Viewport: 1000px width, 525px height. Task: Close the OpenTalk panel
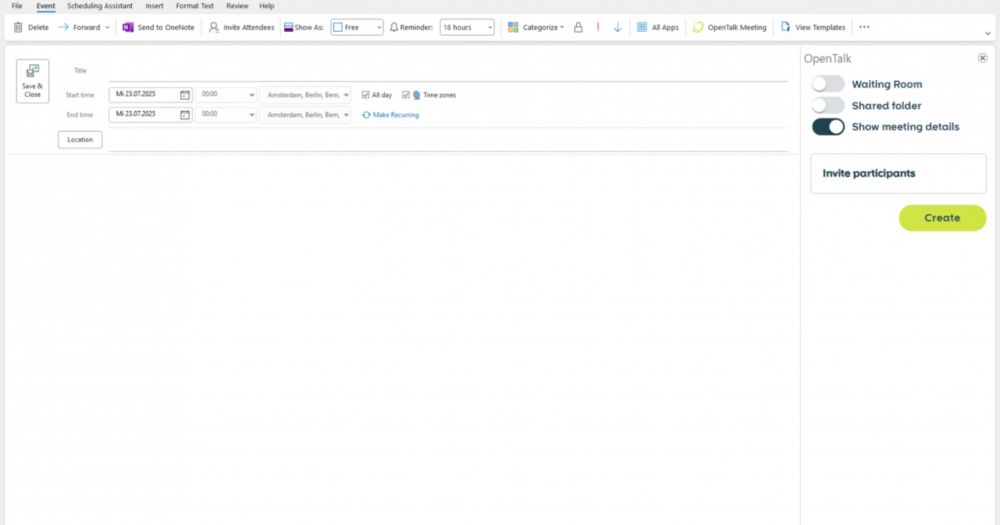click(982, 58)
